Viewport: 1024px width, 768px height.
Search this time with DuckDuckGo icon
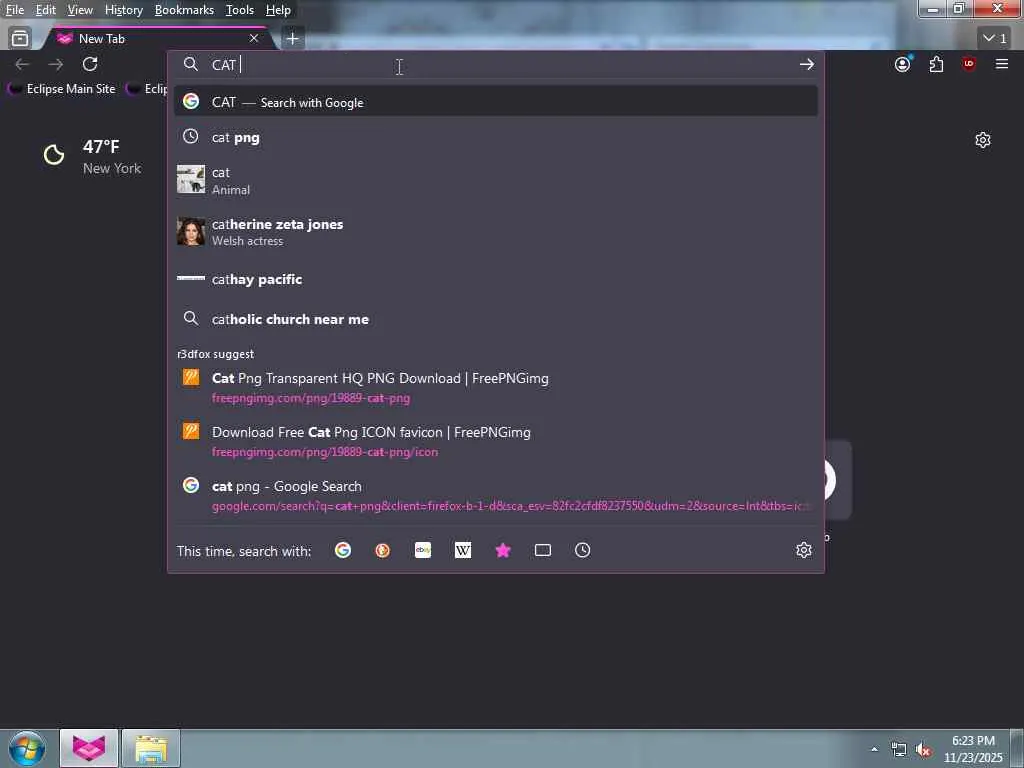click(x=383, y=551)
